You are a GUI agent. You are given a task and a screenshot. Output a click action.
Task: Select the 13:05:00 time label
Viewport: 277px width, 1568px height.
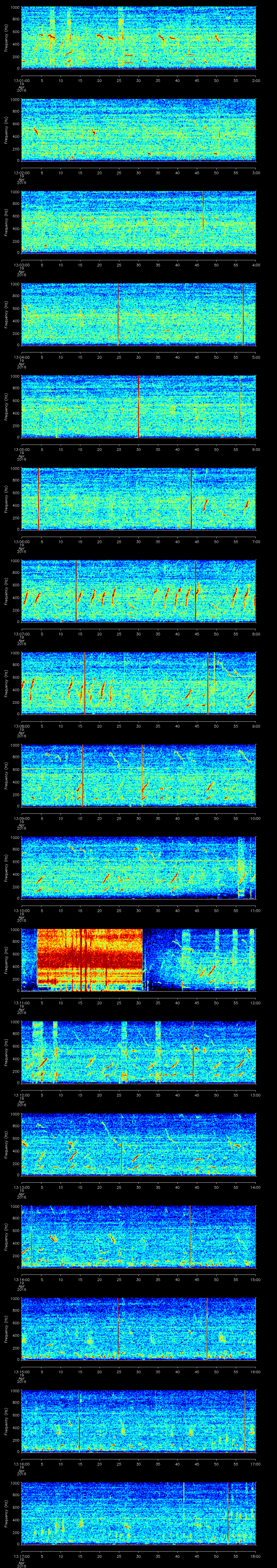click(x=22, y=449)
